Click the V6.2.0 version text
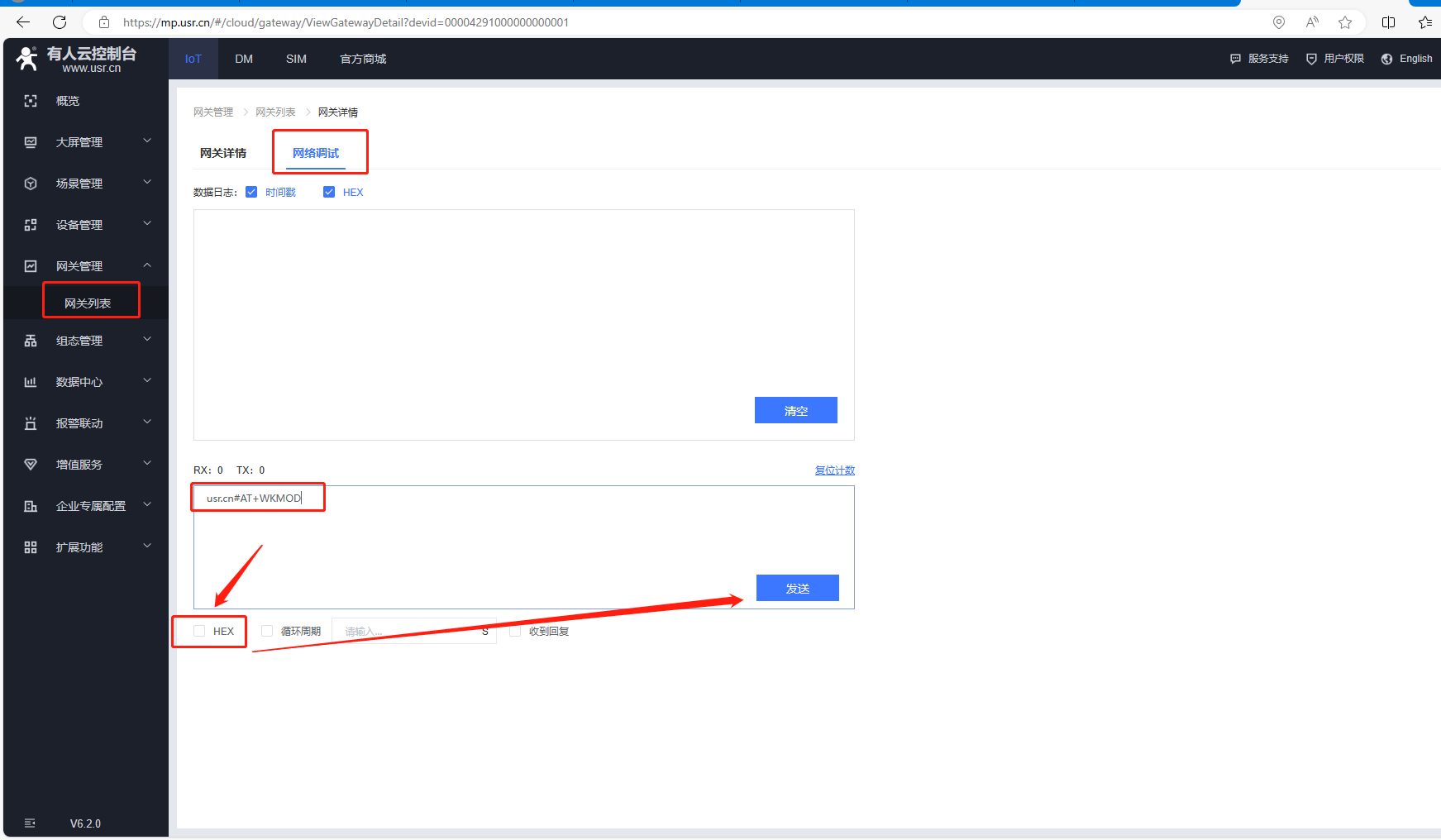The image size is (1441, 840). pyautogui.click(x=85, y=823)
